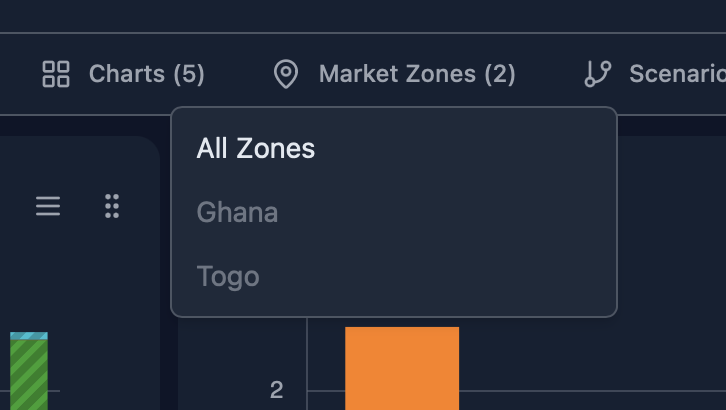The height and width of the screenshot is (410, 726).
Task: Toggle the Market Zones (2) dropdown
Action: 417,74
